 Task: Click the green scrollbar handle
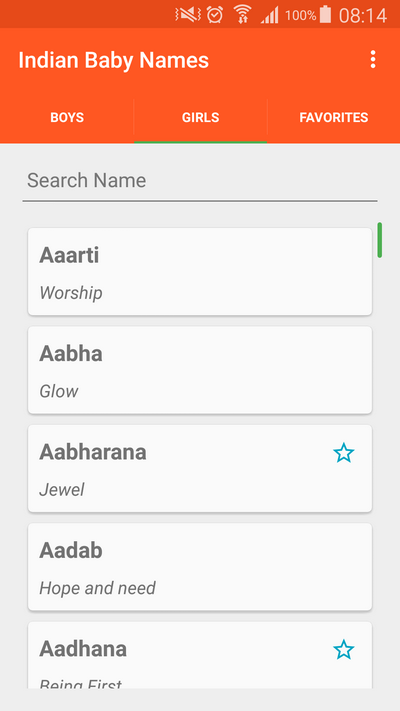click(x=380, y=240)
